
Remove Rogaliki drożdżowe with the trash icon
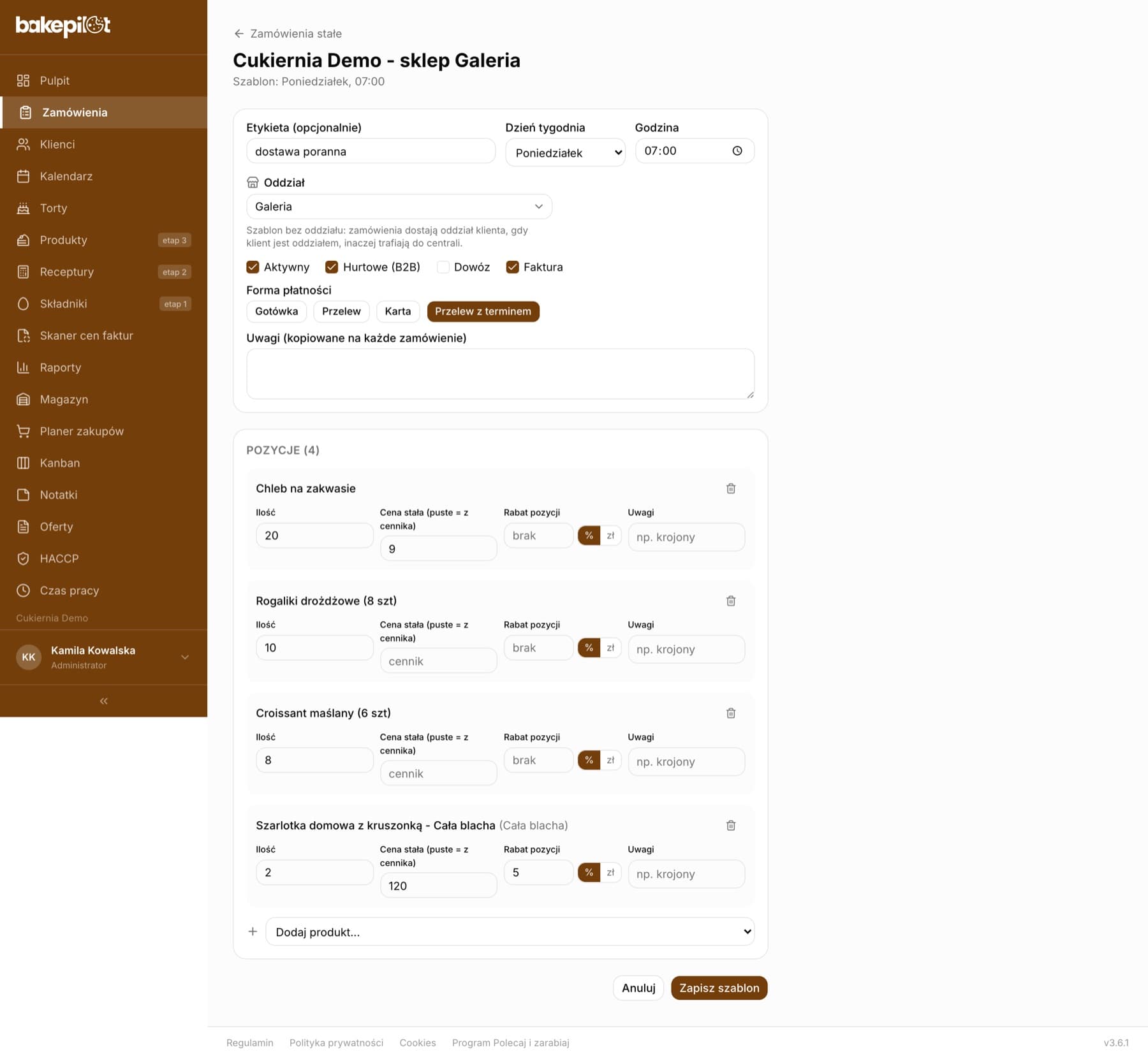point(731,601)
